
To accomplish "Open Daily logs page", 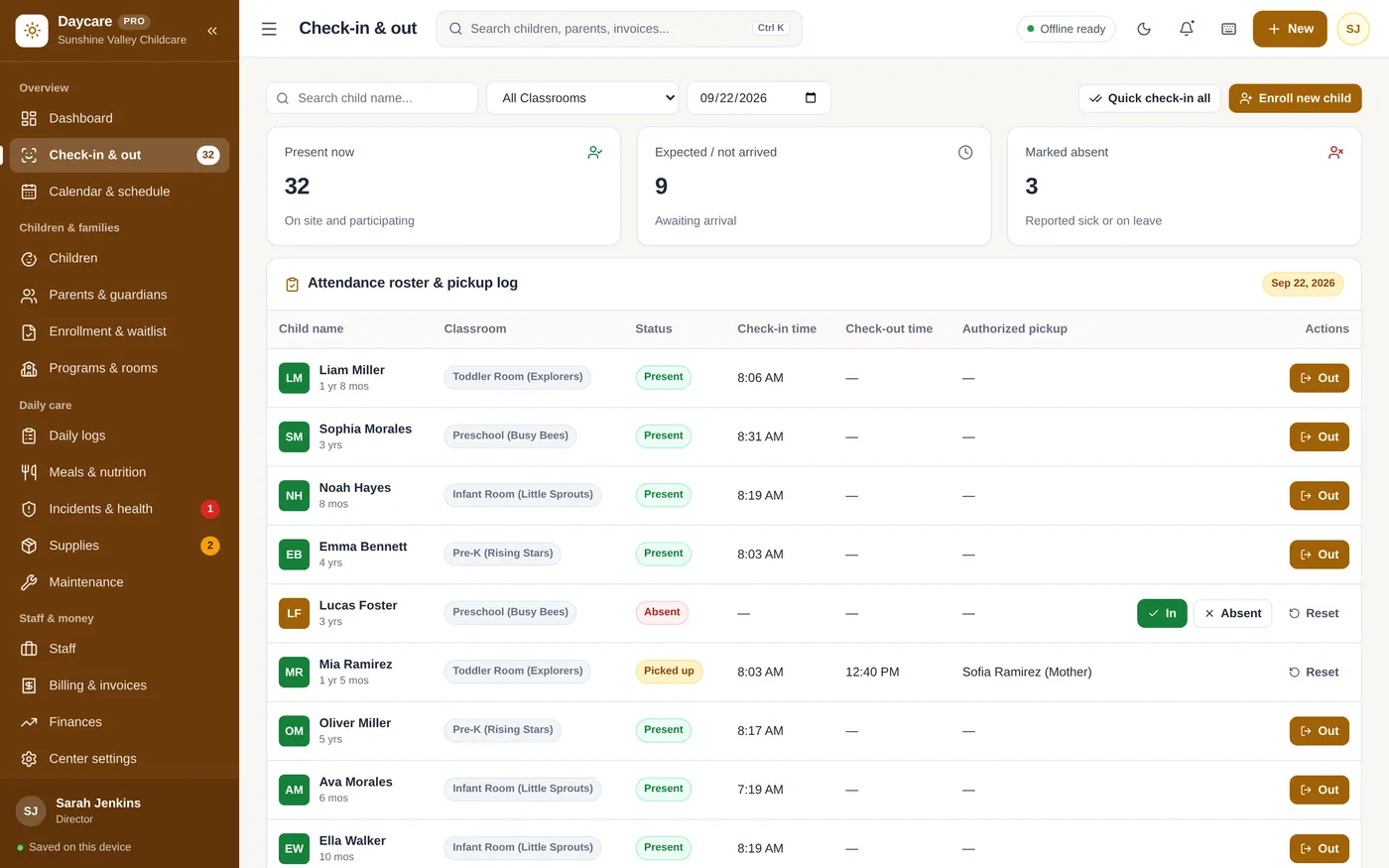I will click(x=119, y=435).
